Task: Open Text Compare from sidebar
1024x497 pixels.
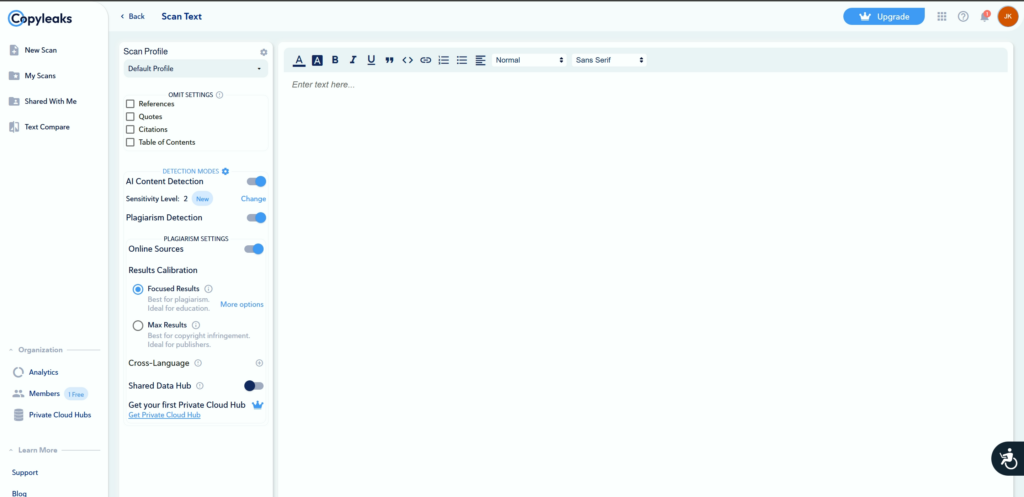Action: pos(46,127)
